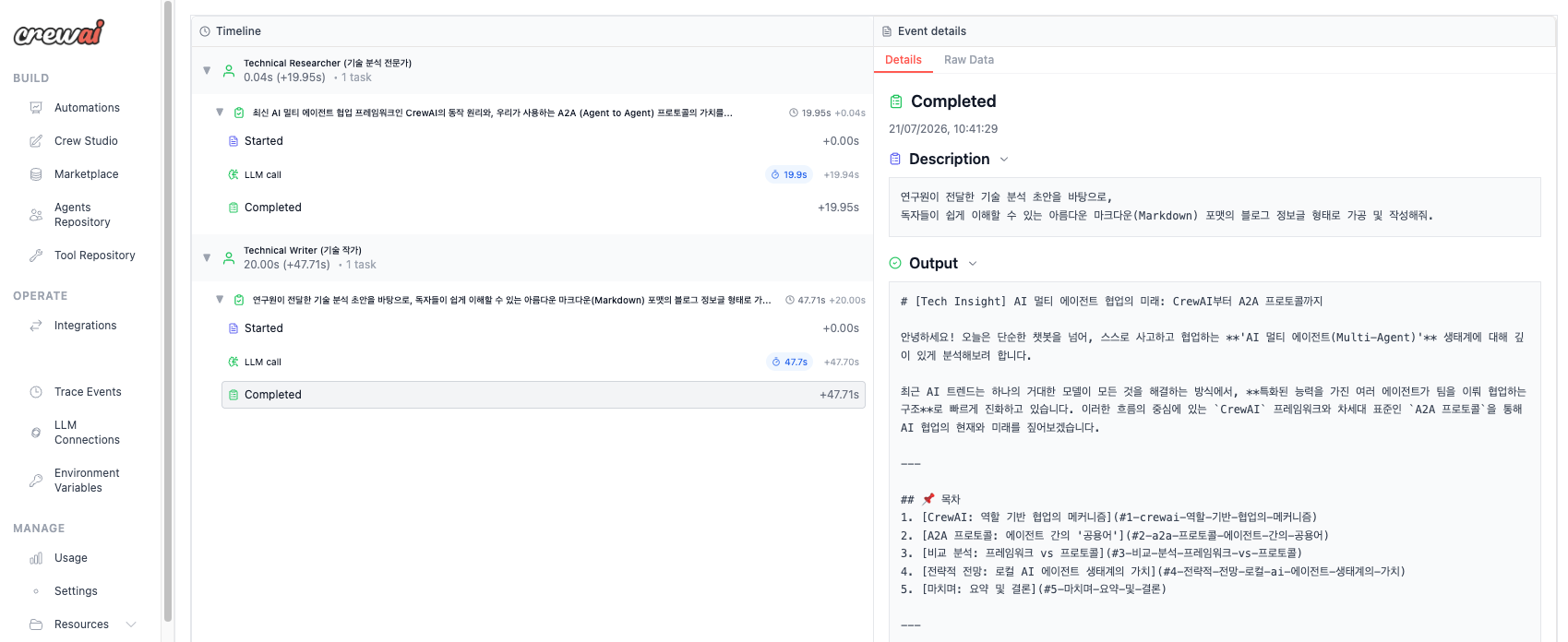Open Trace Events
Image resolution: width=1568 pixels, height=642 pixels.
click(x=88, y=392)
